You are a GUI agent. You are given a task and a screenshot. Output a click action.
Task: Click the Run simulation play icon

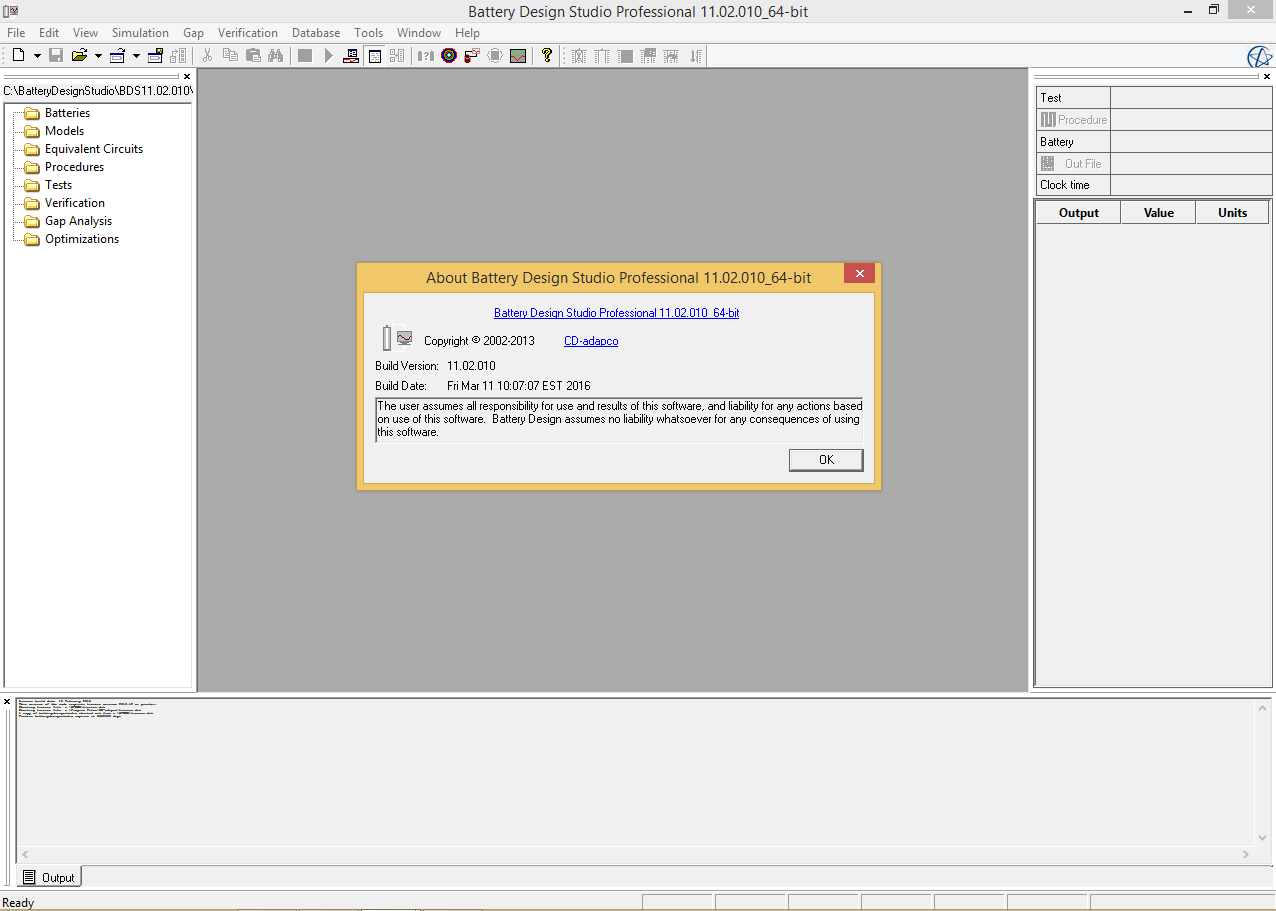[x=328, y=56]
